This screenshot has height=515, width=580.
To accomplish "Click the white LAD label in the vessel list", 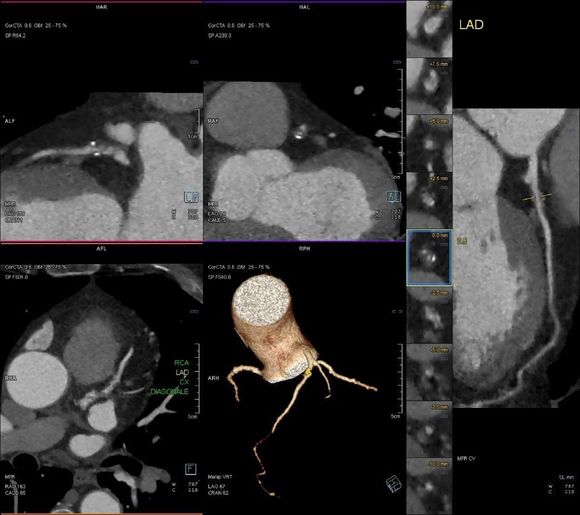I will [182, 372].
